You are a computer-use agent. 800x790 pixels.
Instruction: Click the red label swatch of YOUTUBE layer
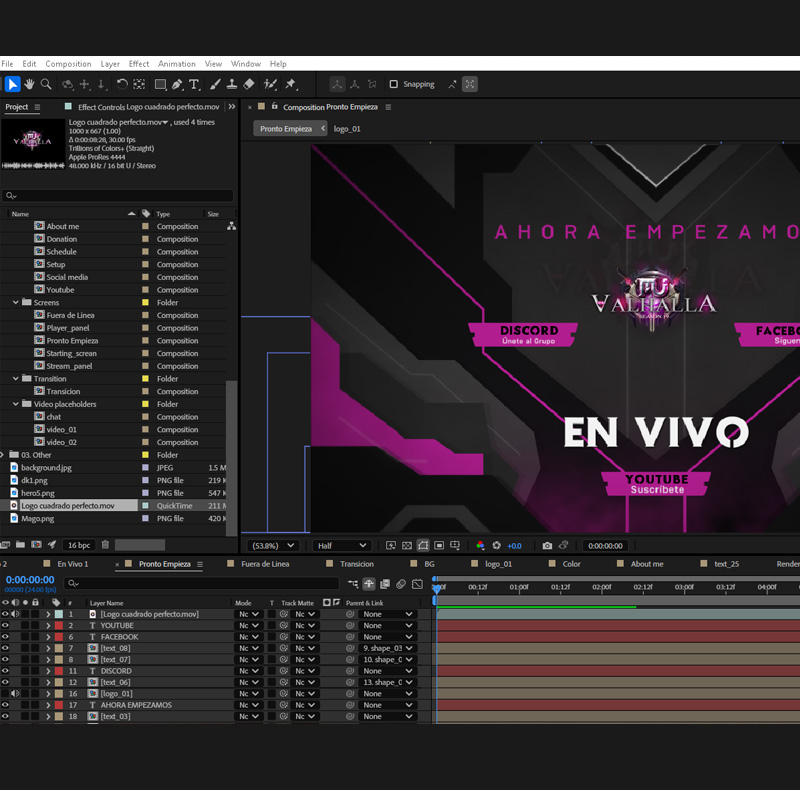point(59,625)
